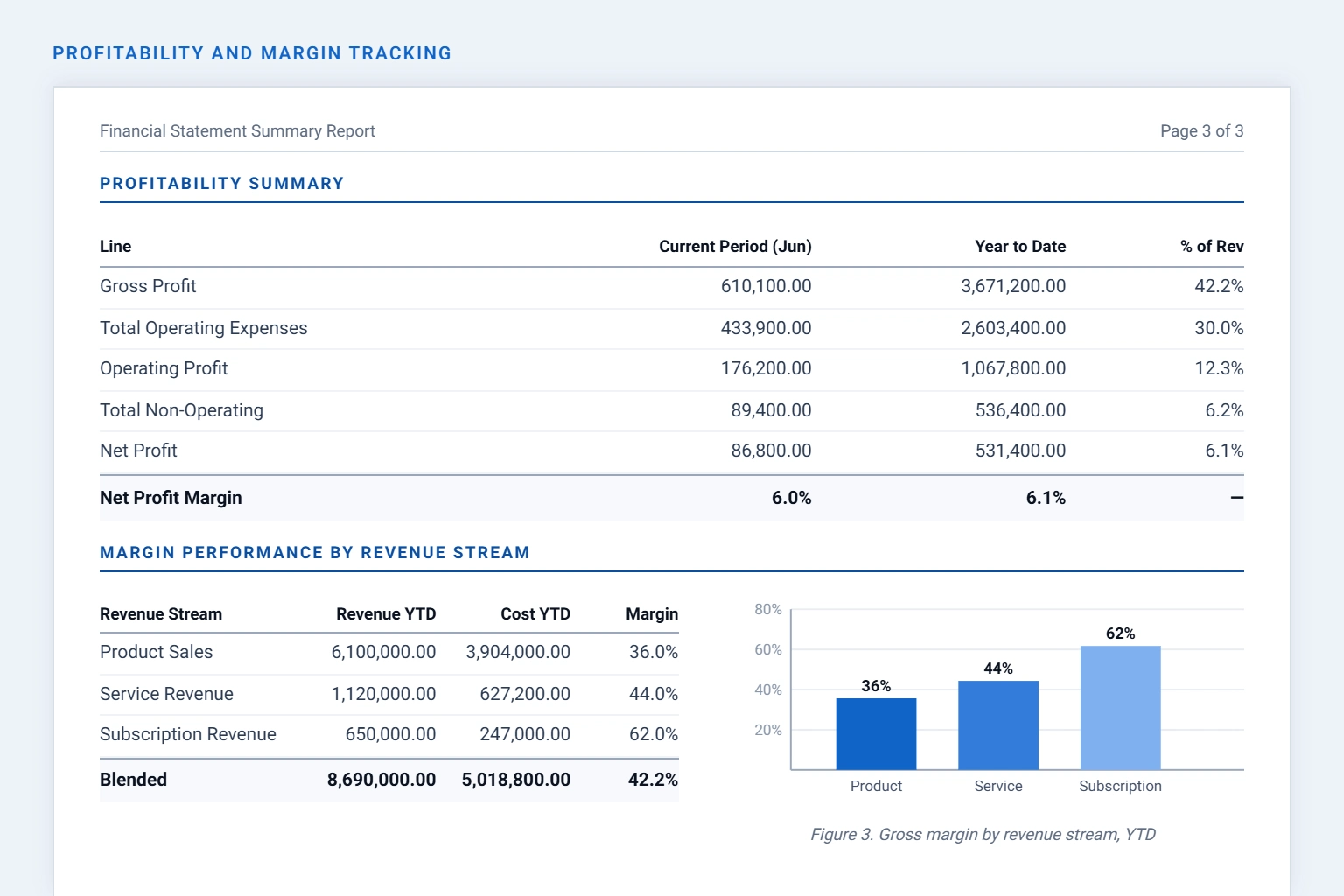Click the 12.3% cell
Image resolution: width=1344 pixels, height=896 pixels.
(x=1219, y=368)
